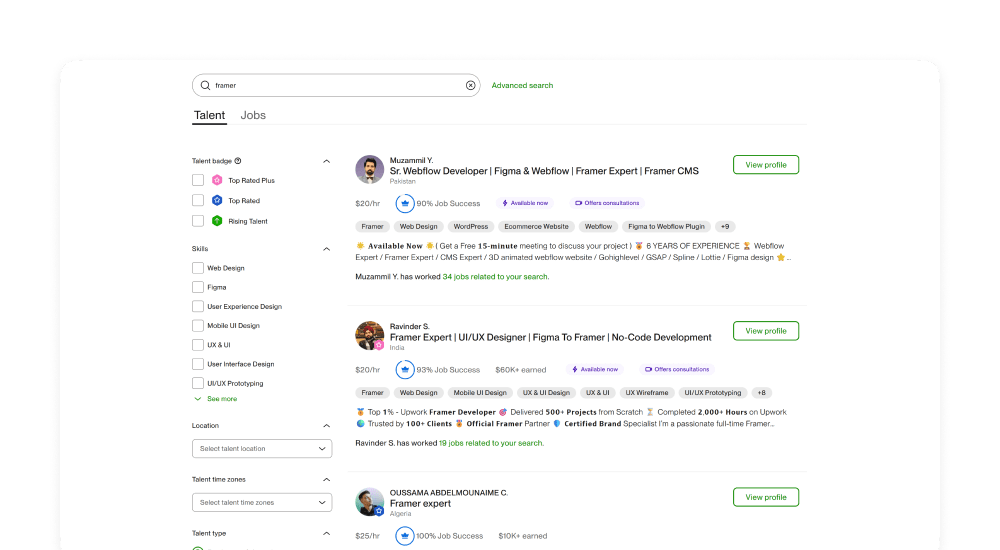Screen dimensions: 1000x550
Task: Select the UX & UI skill checkbox
Action: point(198,345)
